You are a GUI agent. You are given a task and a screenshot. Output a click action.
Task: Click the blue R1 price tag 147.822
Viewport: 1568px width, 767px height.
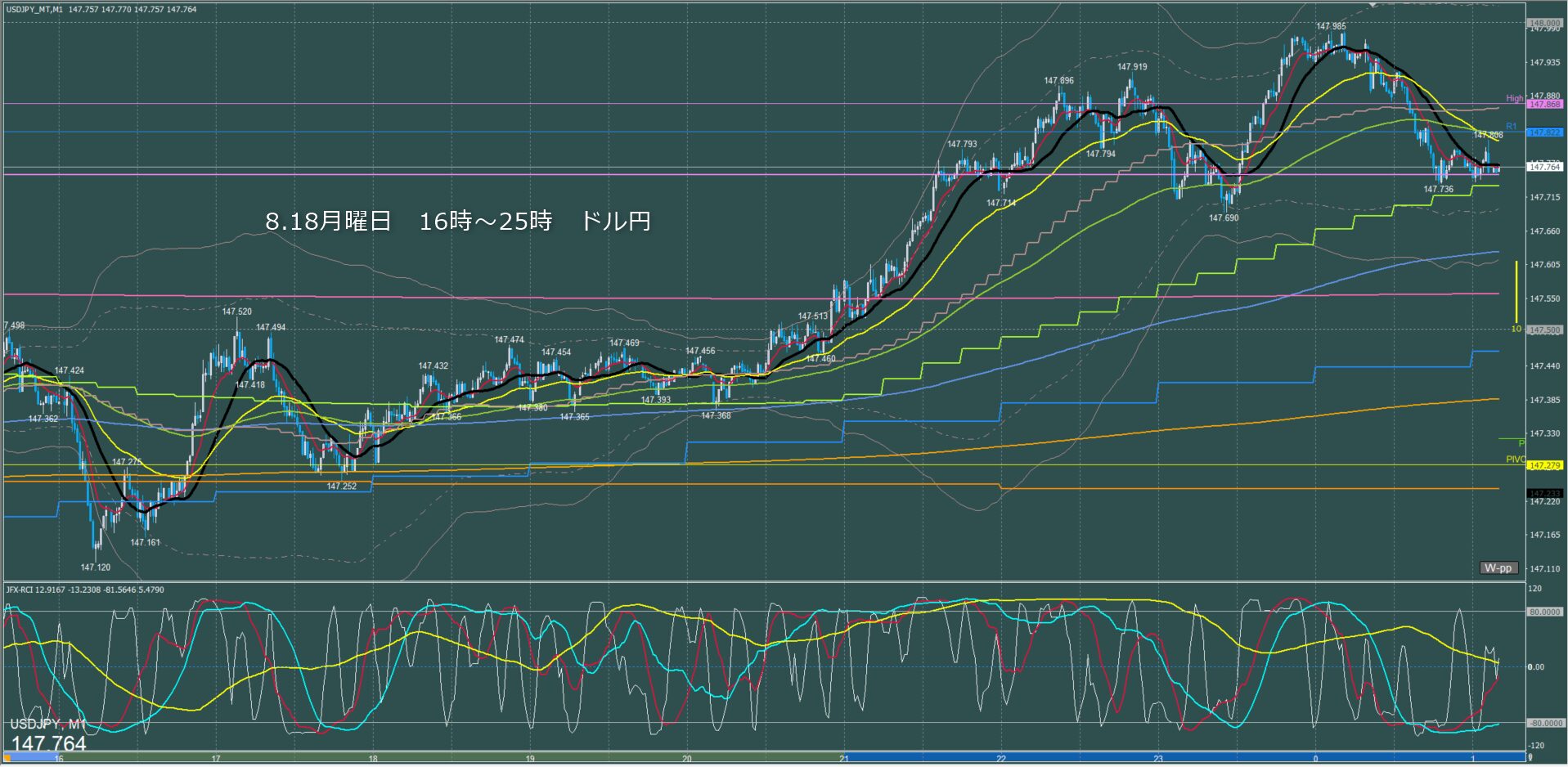coord(1544,132)
